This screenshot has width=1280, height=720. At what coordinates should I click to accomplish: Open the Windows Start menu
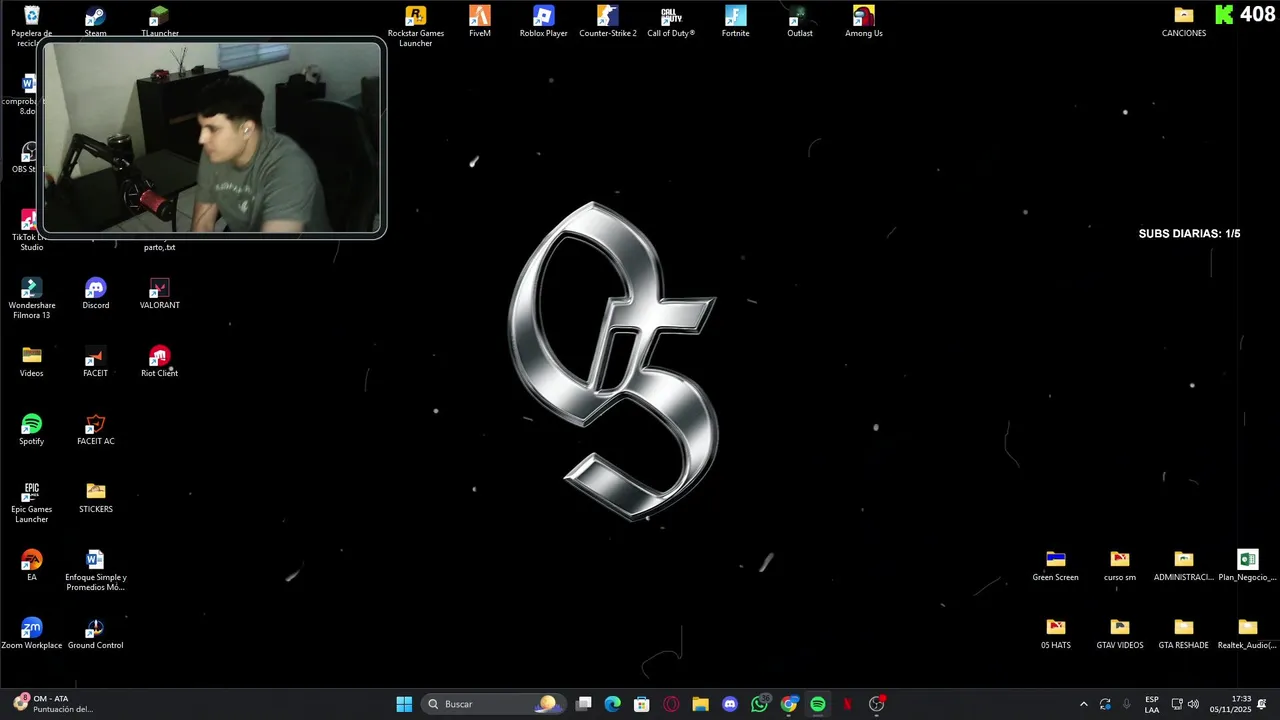pos(404,704)
